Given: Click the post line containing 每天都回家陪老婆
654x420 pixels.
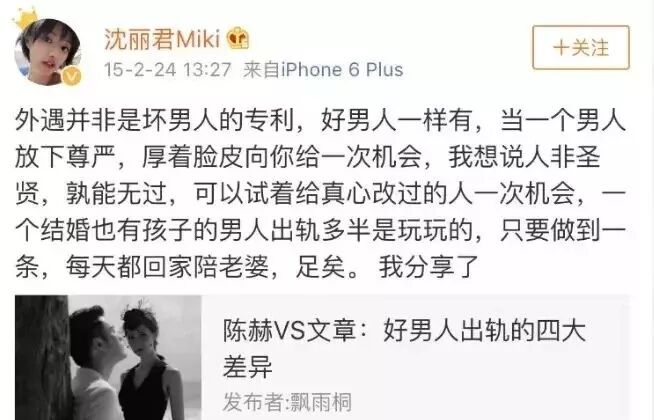Looking at the screenshot, I should click(x=247, y=267).
